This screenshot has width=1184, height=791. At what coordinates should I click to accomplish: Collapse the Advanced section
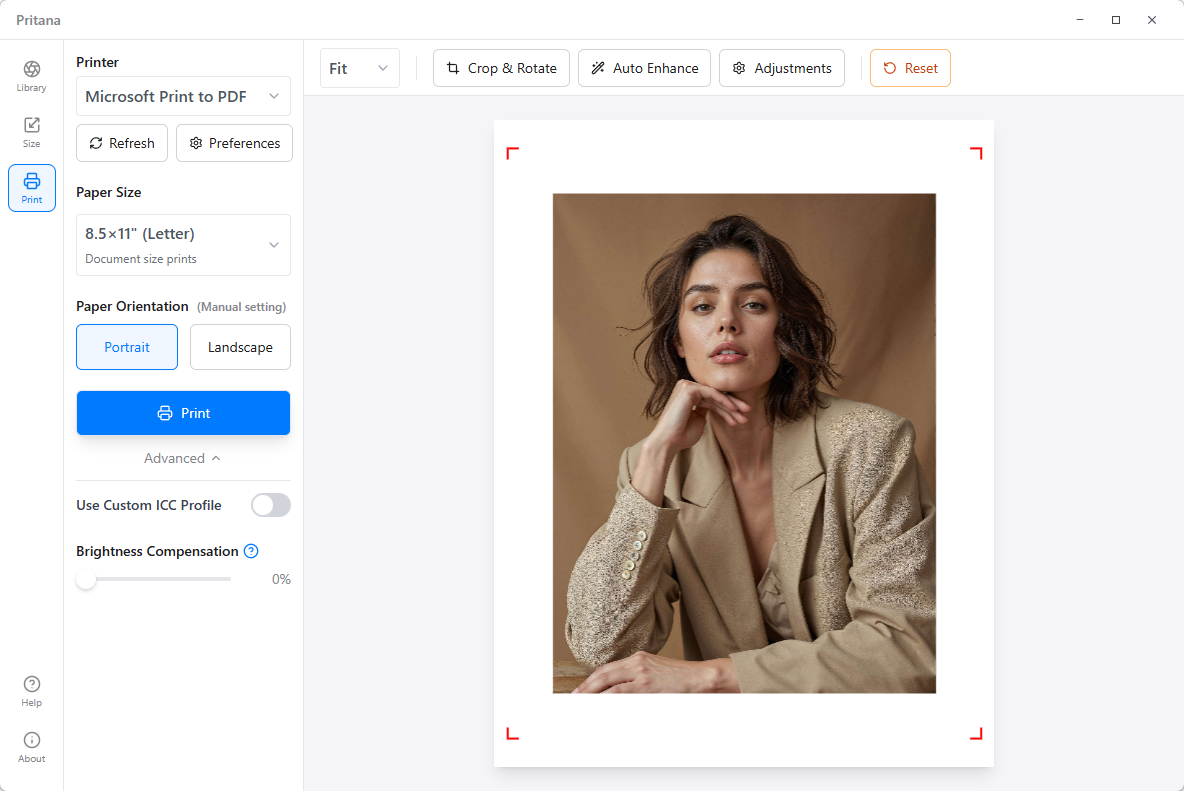(182, 458)
